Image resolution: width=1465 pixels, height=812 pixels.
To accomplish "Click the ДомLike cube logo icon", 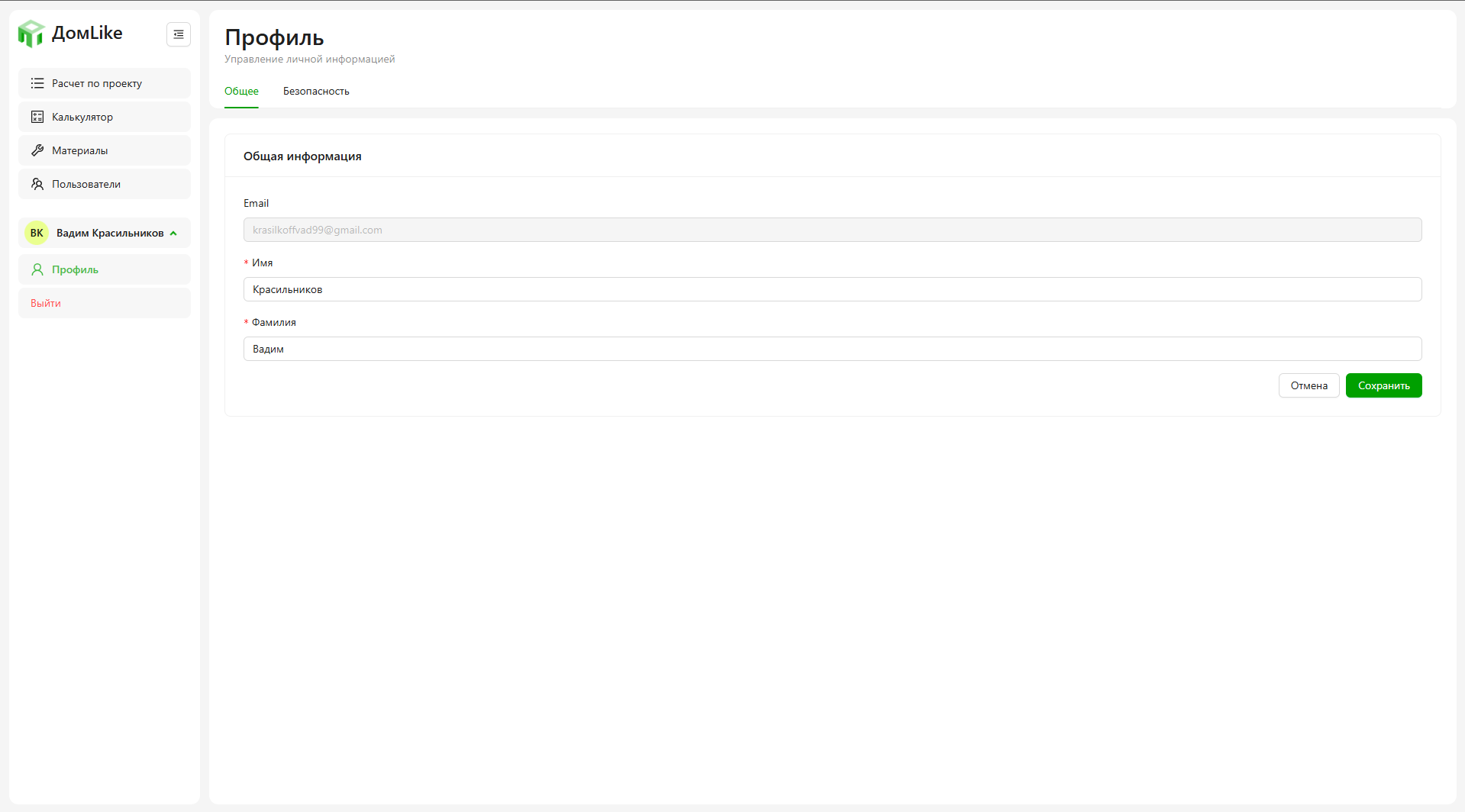I will pyautogui.click(x=31, y=34).
